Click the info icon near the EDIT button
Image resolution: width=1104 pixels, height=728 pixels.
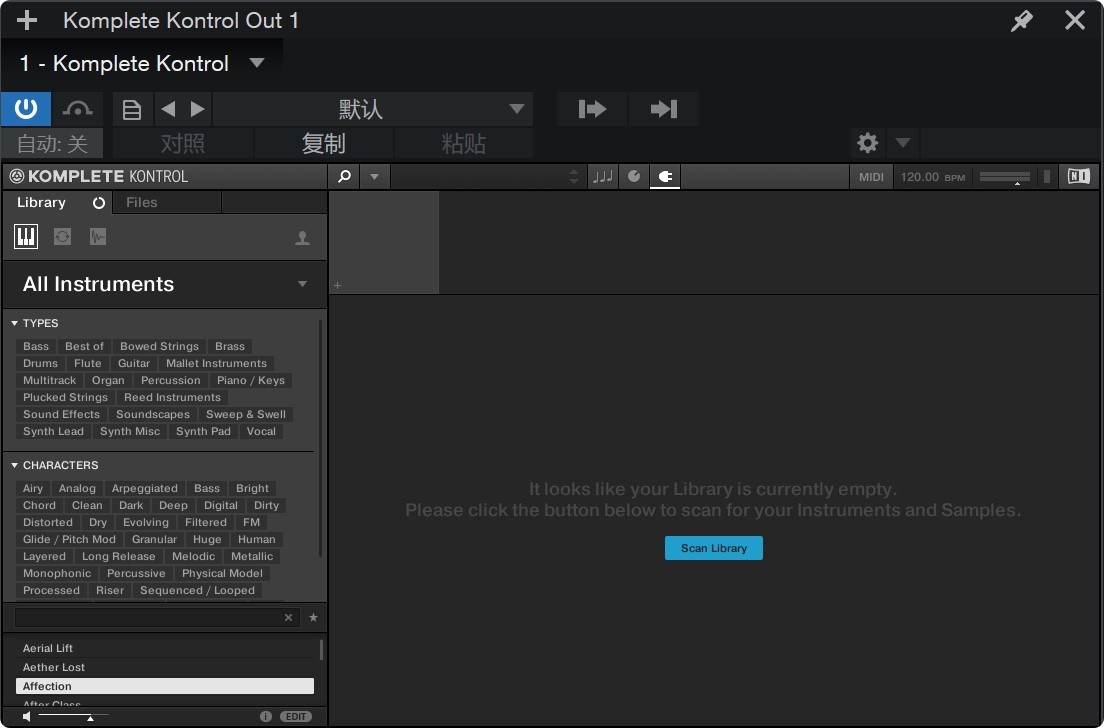(265, 716)
